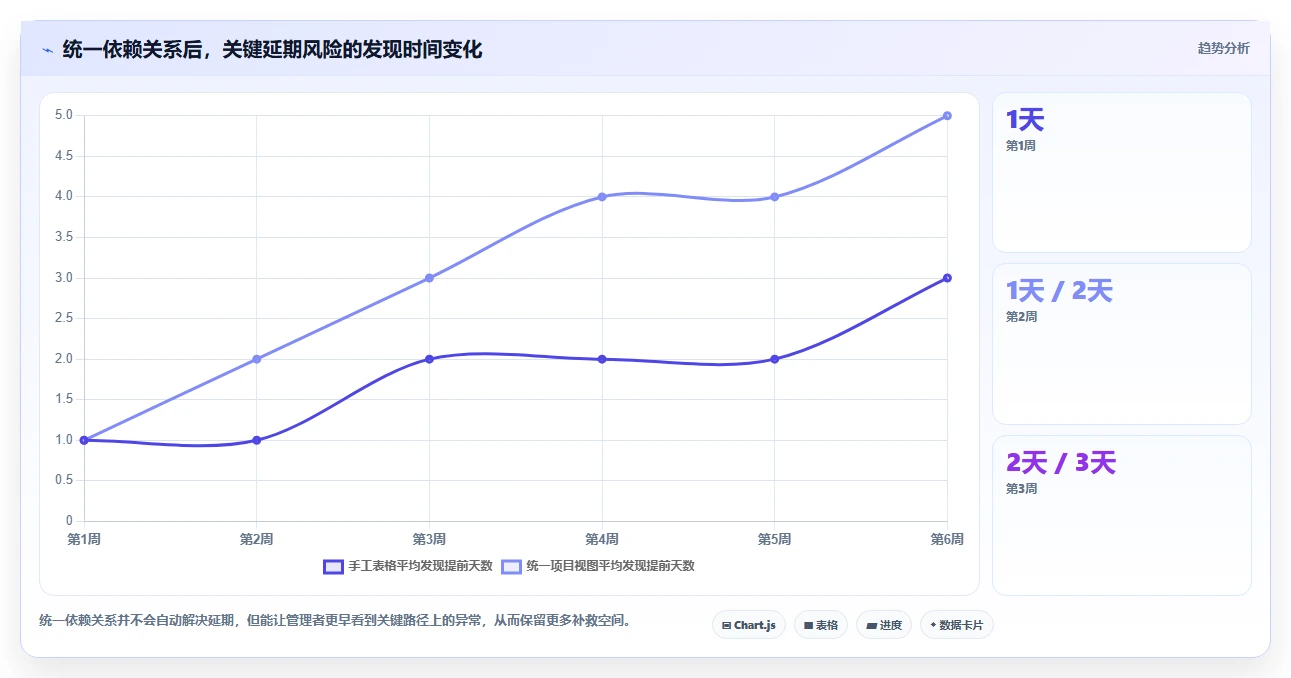The image size is (1291, 678).
Task: Click the 第3周 data point at 2.0 on dark line
Action: pyautogui.click(x=429, y=359)
